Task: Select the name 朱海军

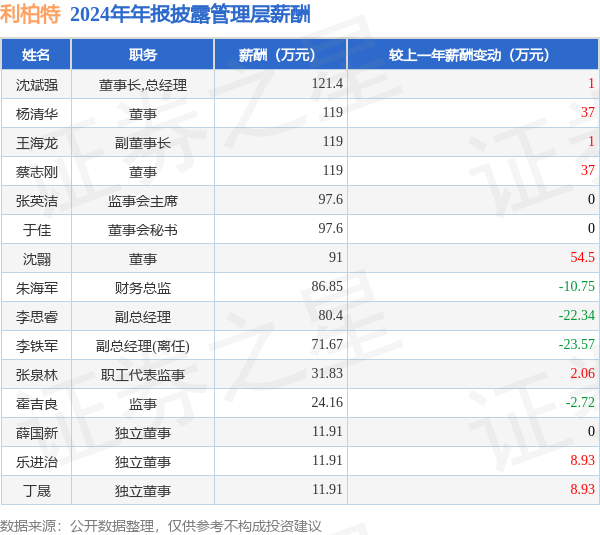Action: coord(37,288)
